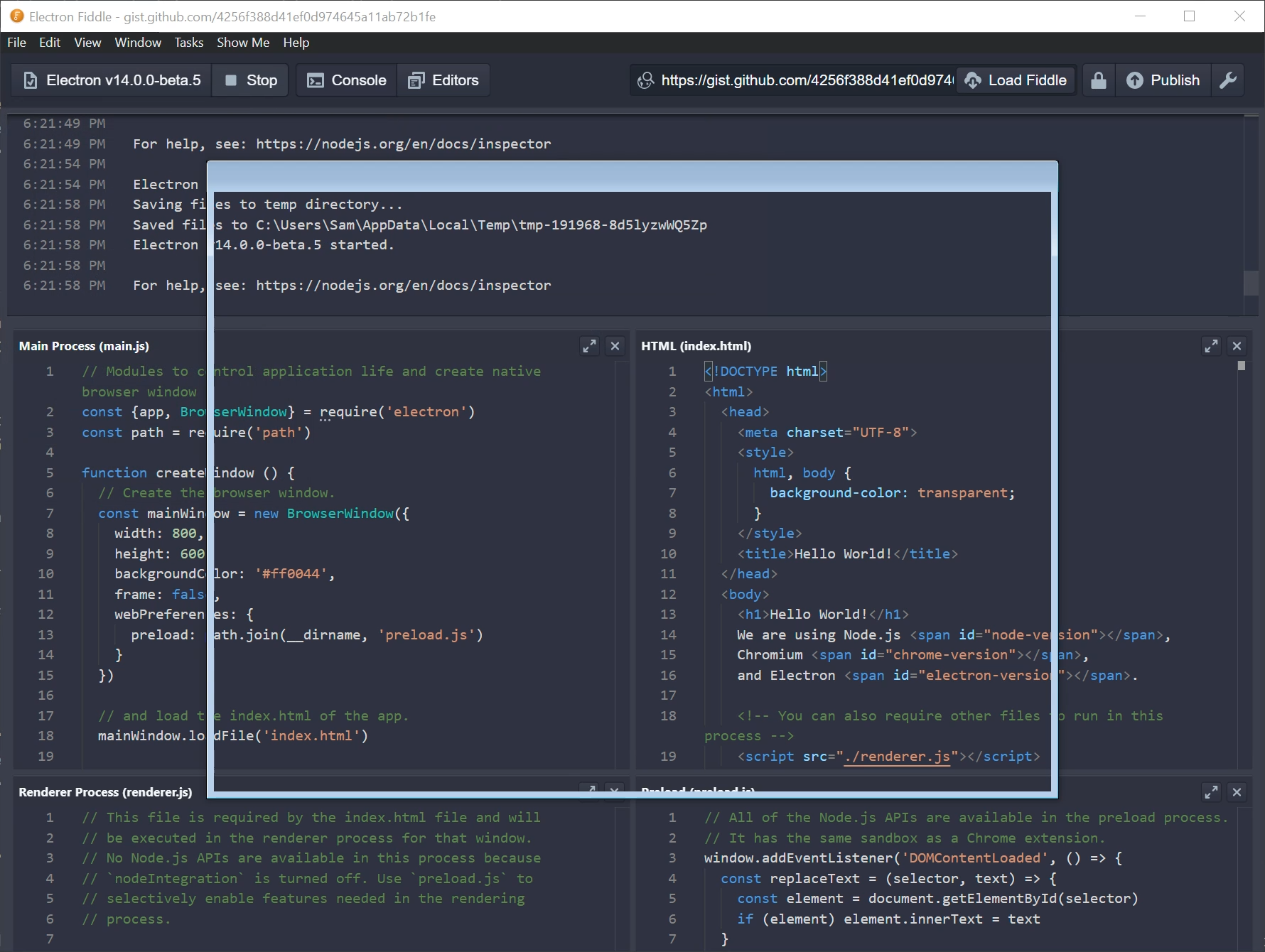Click the nodejs inspector docs link at 6:21:49
Image resolution: width=1265 pixels, height=952 pixels.
click(x=403, y=144)
